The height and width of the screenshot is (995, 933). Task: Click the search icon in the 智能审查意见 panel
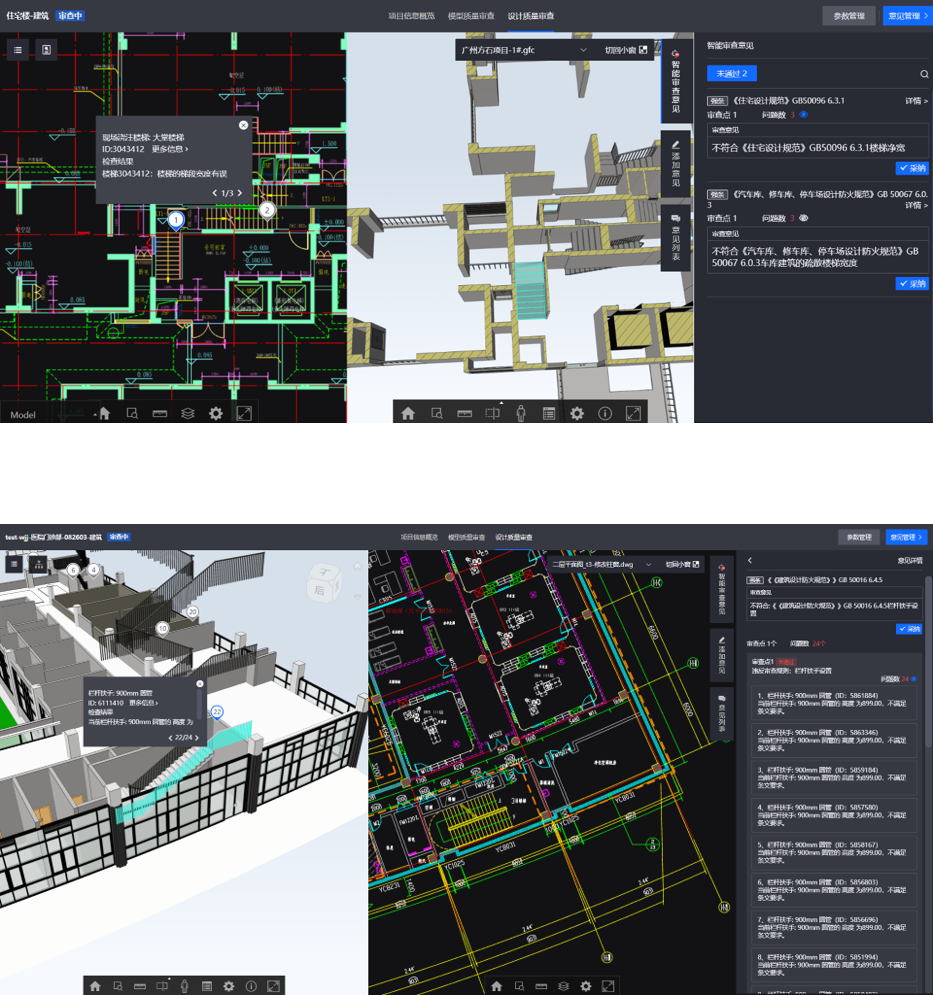tap(923, 74)
